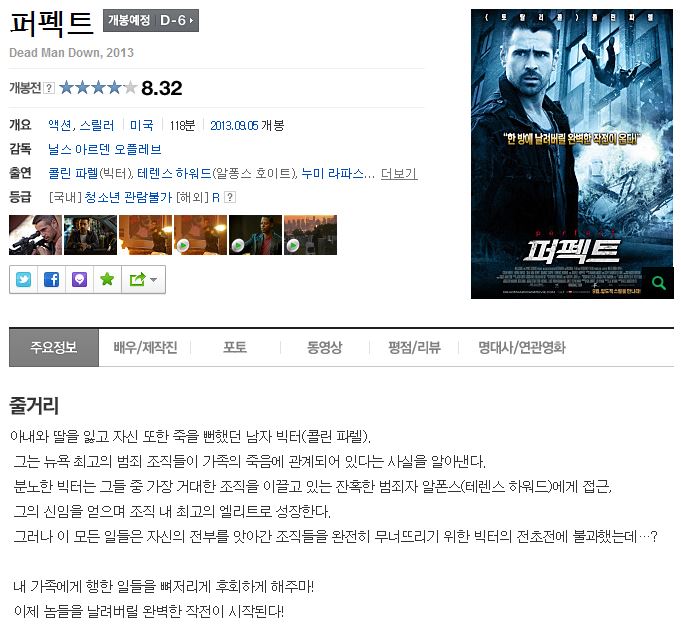Screen dimensions: 681x634
Task: Play the fifth thumbnail video clip
Action: 255,235
